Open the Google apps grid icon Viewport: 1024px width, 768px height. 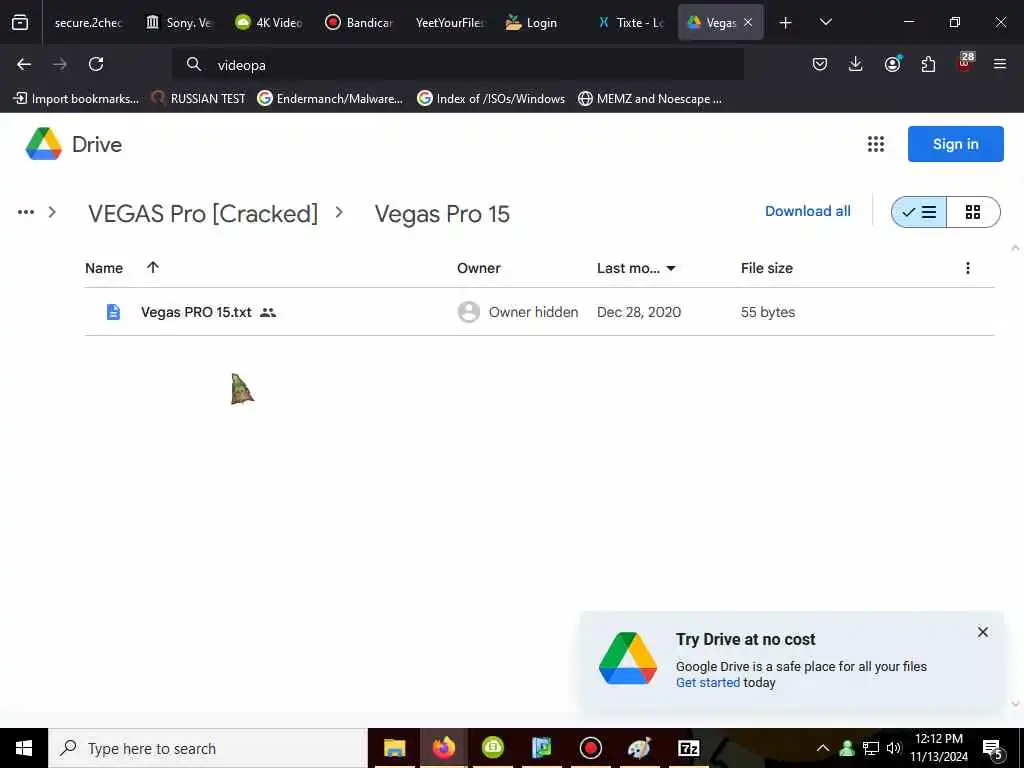point(876,144)
